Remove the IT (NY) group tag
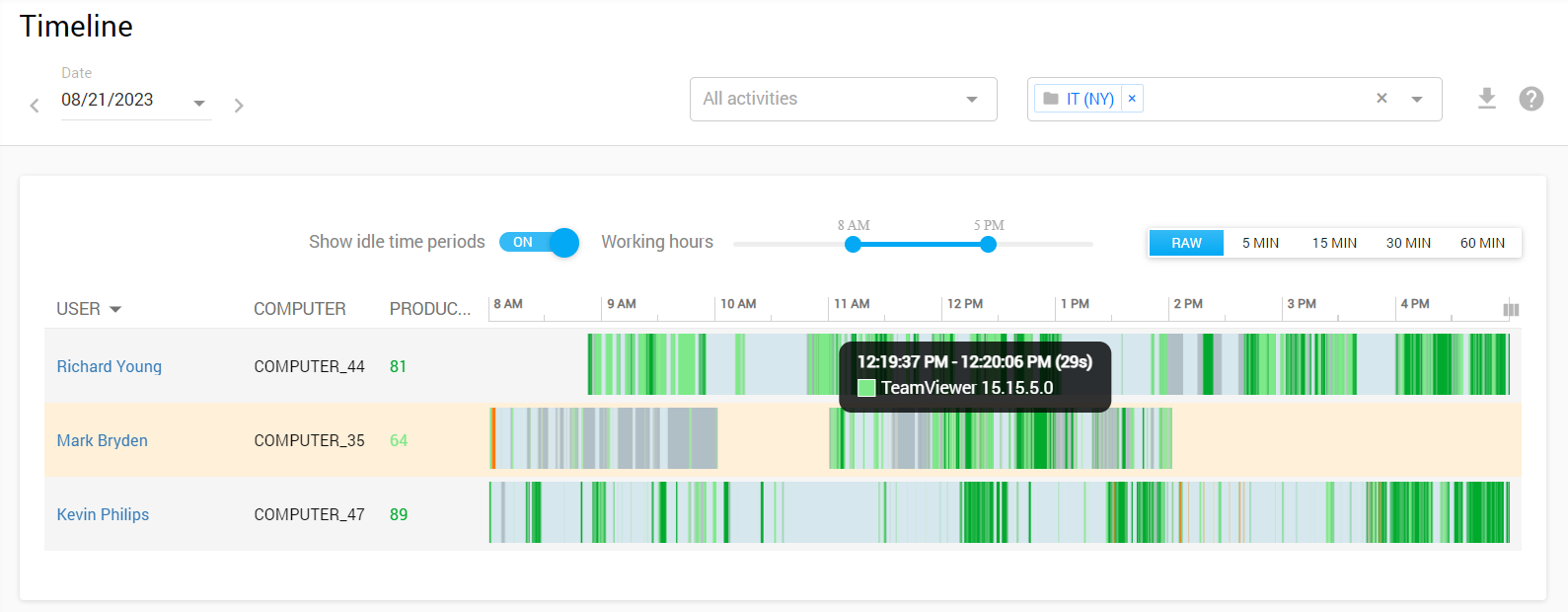 coord(1132,99)
